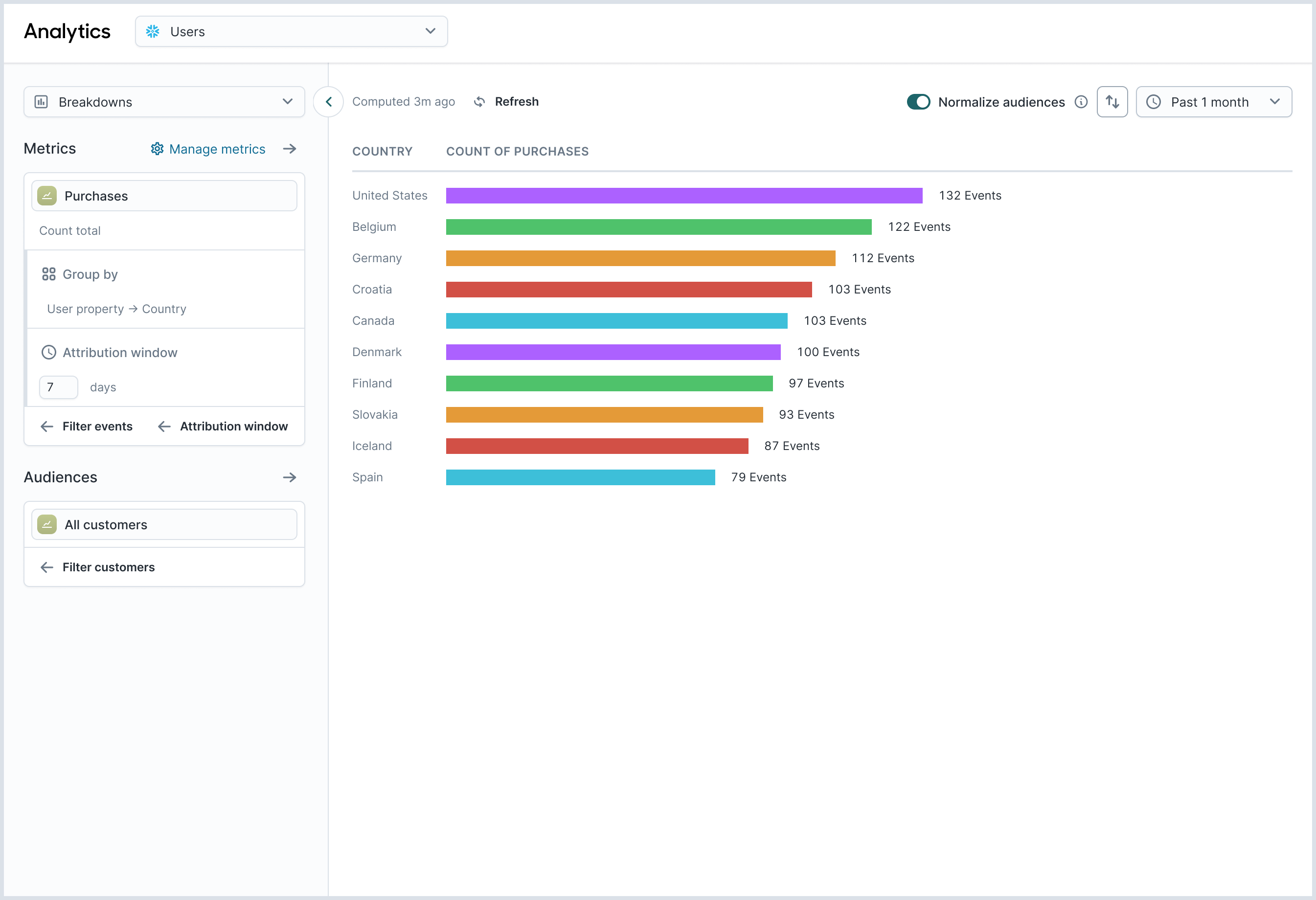This screenshot has height=900, width=1316.
Task: Click the 132 Events value
Action: (970, 196)
